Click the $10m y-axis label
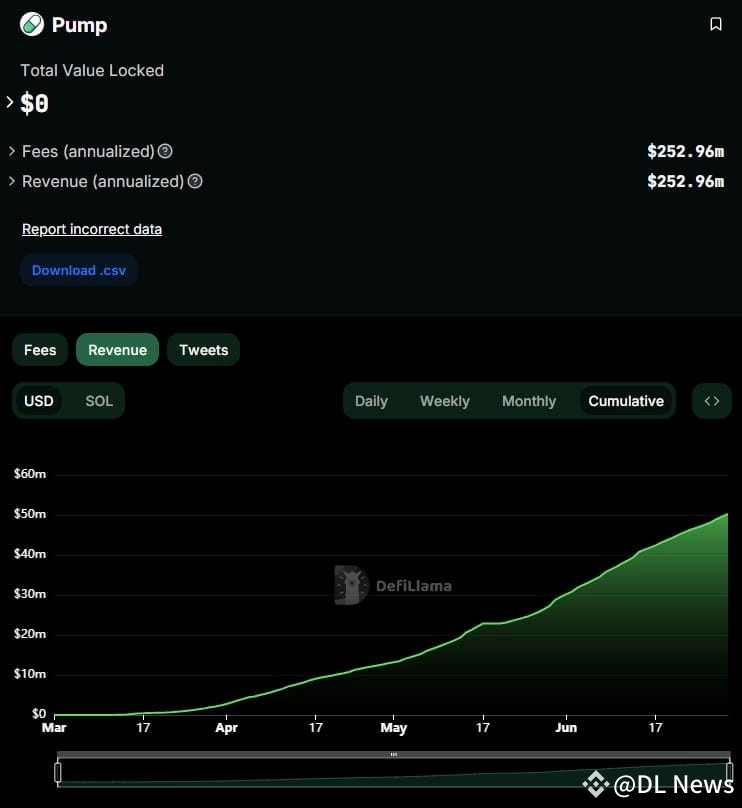Viewport: 742px width, 808px height. coord(30,674)
